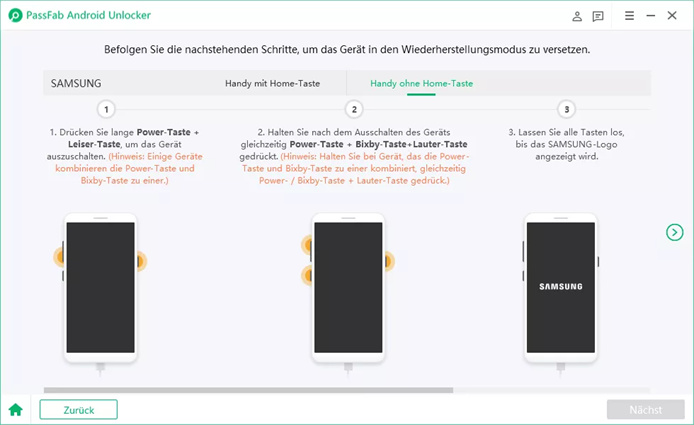This screenshot has height=425, width=694.
Task: Open the feedback message icon
Action: point(598,16)
